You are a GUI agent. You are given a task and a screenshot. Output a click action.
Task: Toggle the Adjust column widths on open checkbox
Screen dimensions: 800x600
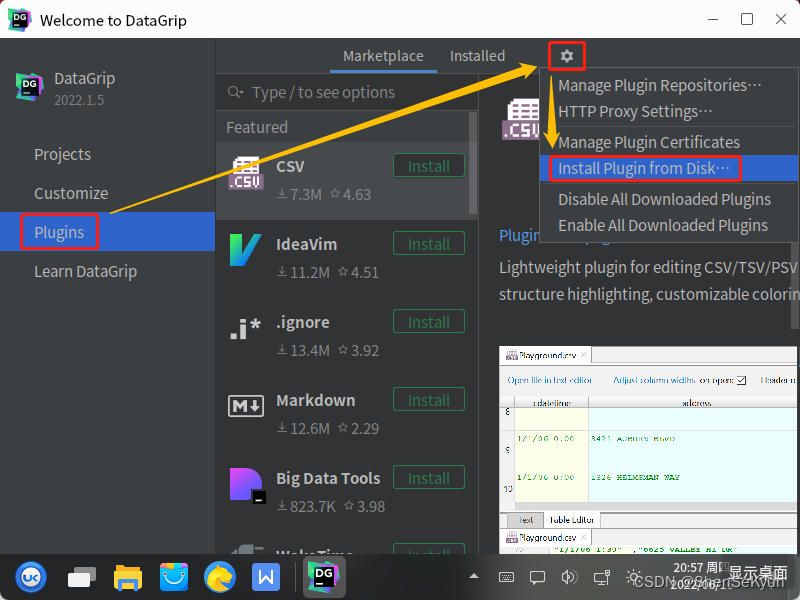(741, 380)
